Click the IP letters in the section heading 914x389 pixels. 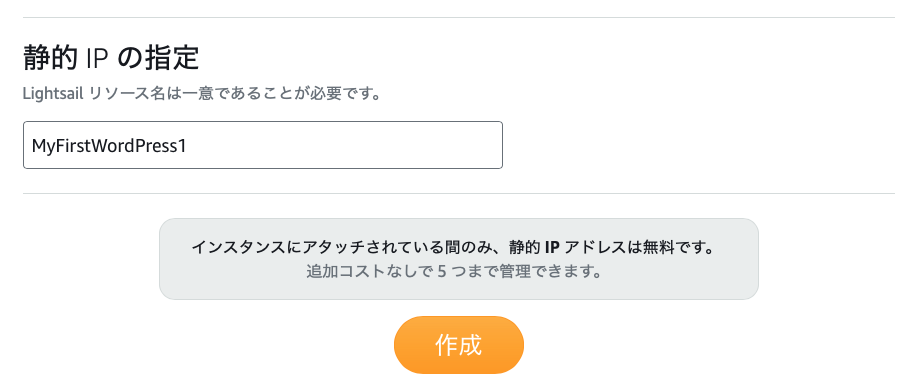coord(97,58)
